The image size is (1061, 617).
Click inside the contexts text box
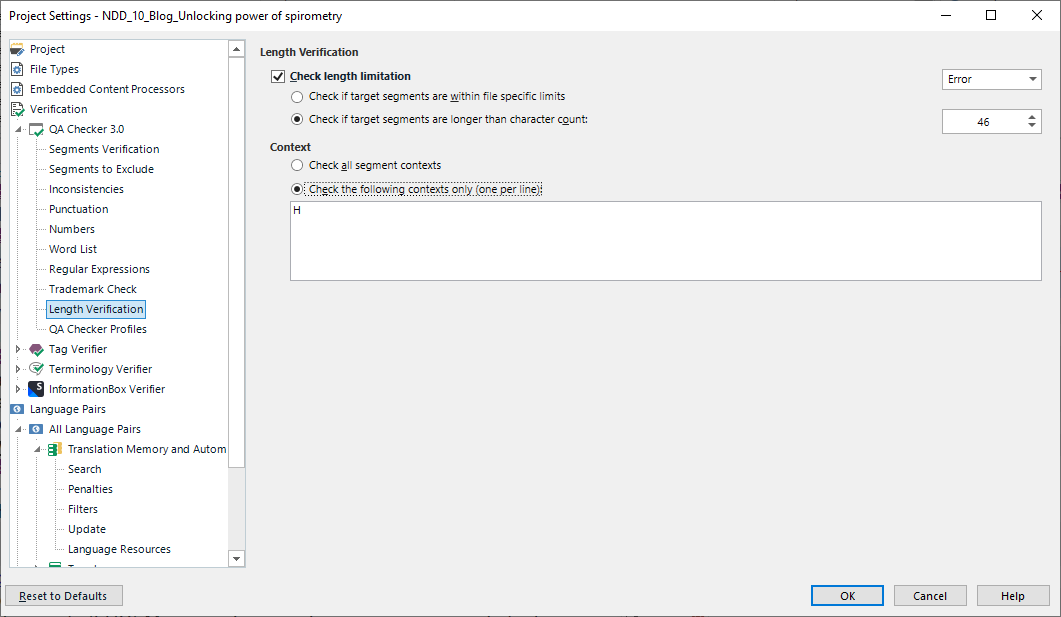click(x=665, y=245)
